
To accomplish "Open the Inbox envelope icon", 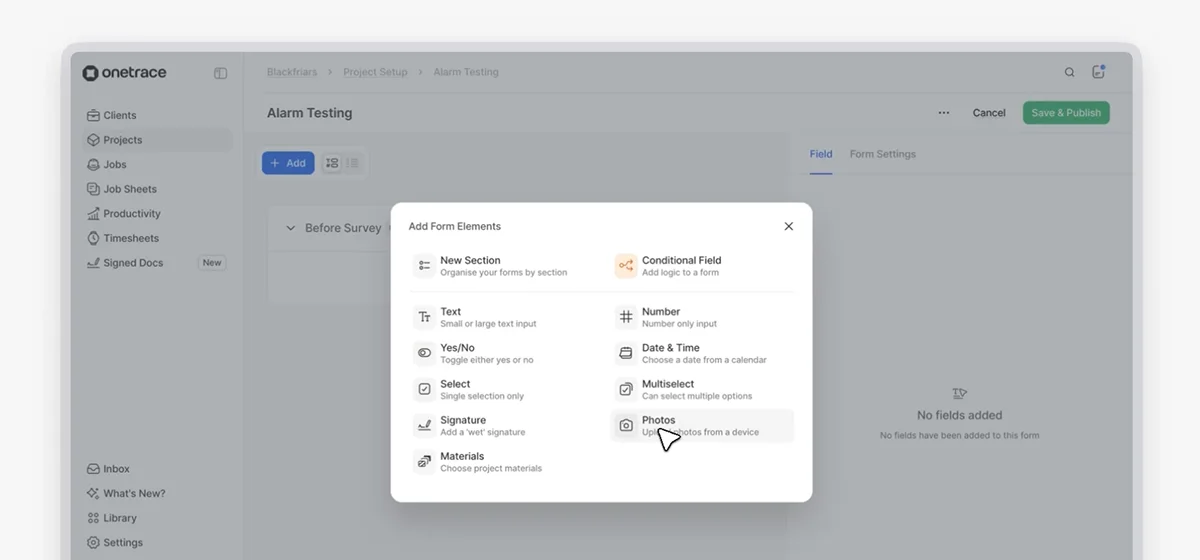I will pyautogui.click(x=93, y=469).
